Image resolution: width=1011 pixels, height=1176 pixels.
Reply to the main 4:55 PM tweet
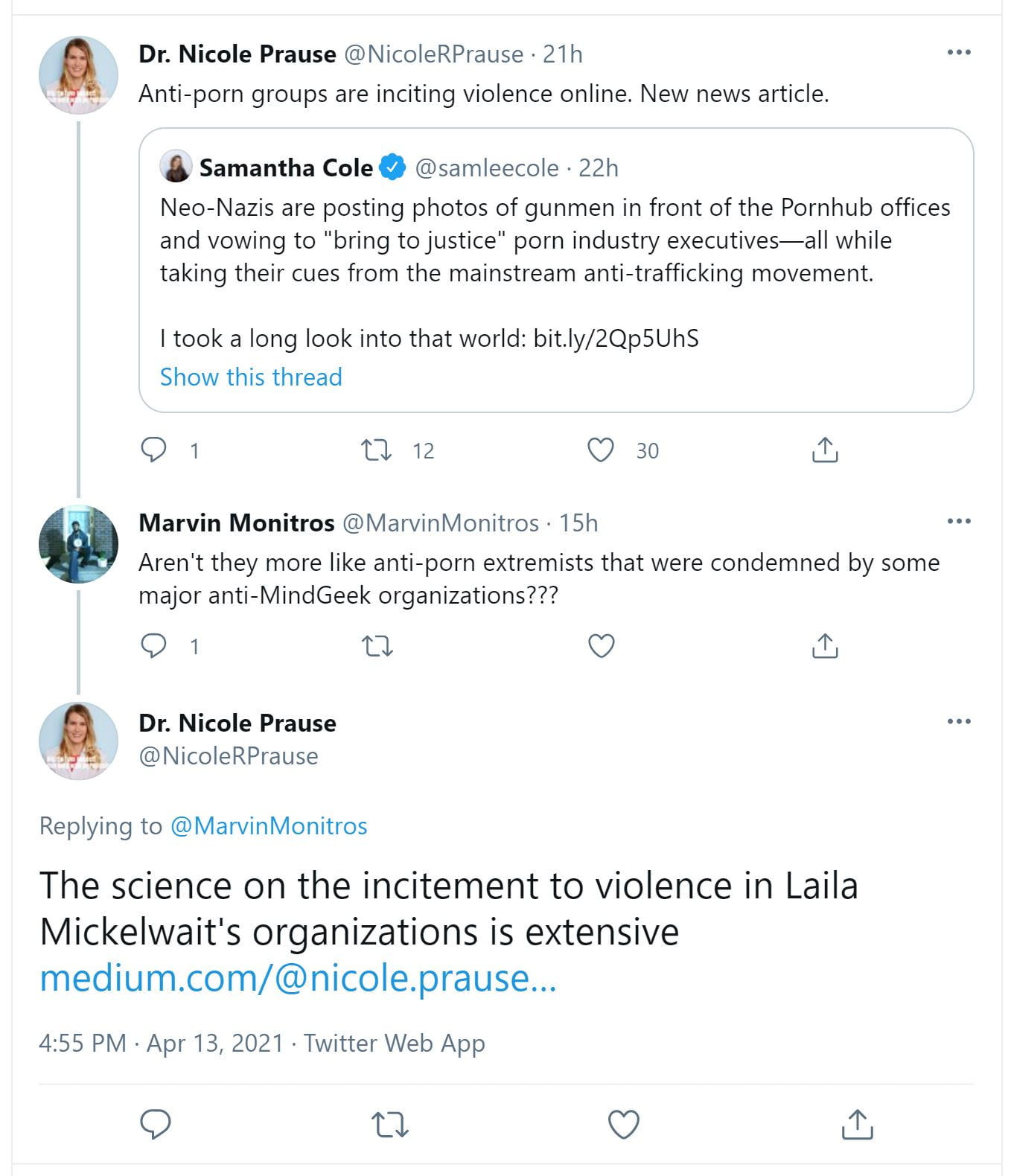click(156, 1124)
